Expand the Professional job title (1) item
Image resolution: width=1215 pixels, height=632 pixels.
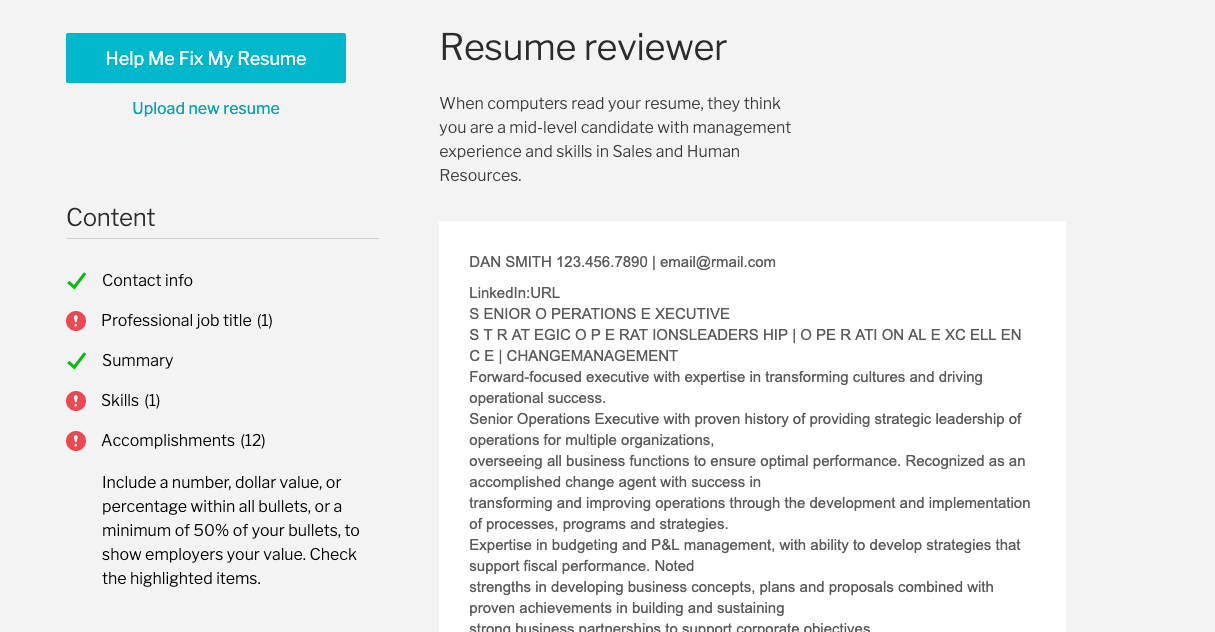tap(186, 321)
